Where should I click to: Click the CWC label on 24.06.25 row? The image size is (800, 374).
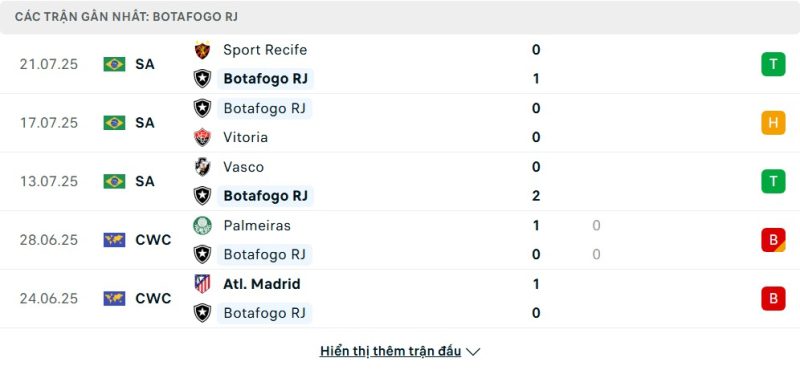click(153, 298)
